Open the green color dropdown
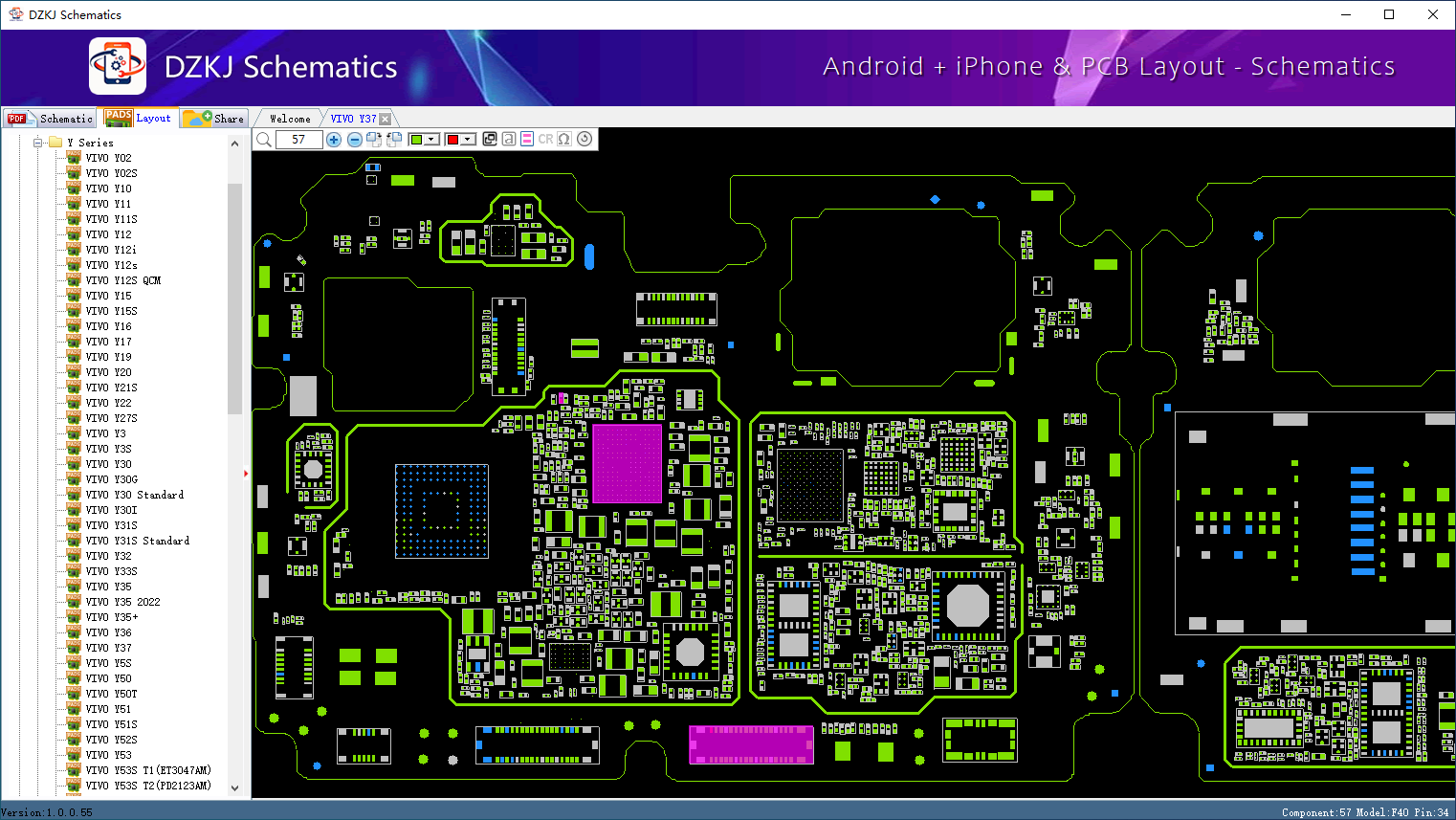 coord(432,140)
